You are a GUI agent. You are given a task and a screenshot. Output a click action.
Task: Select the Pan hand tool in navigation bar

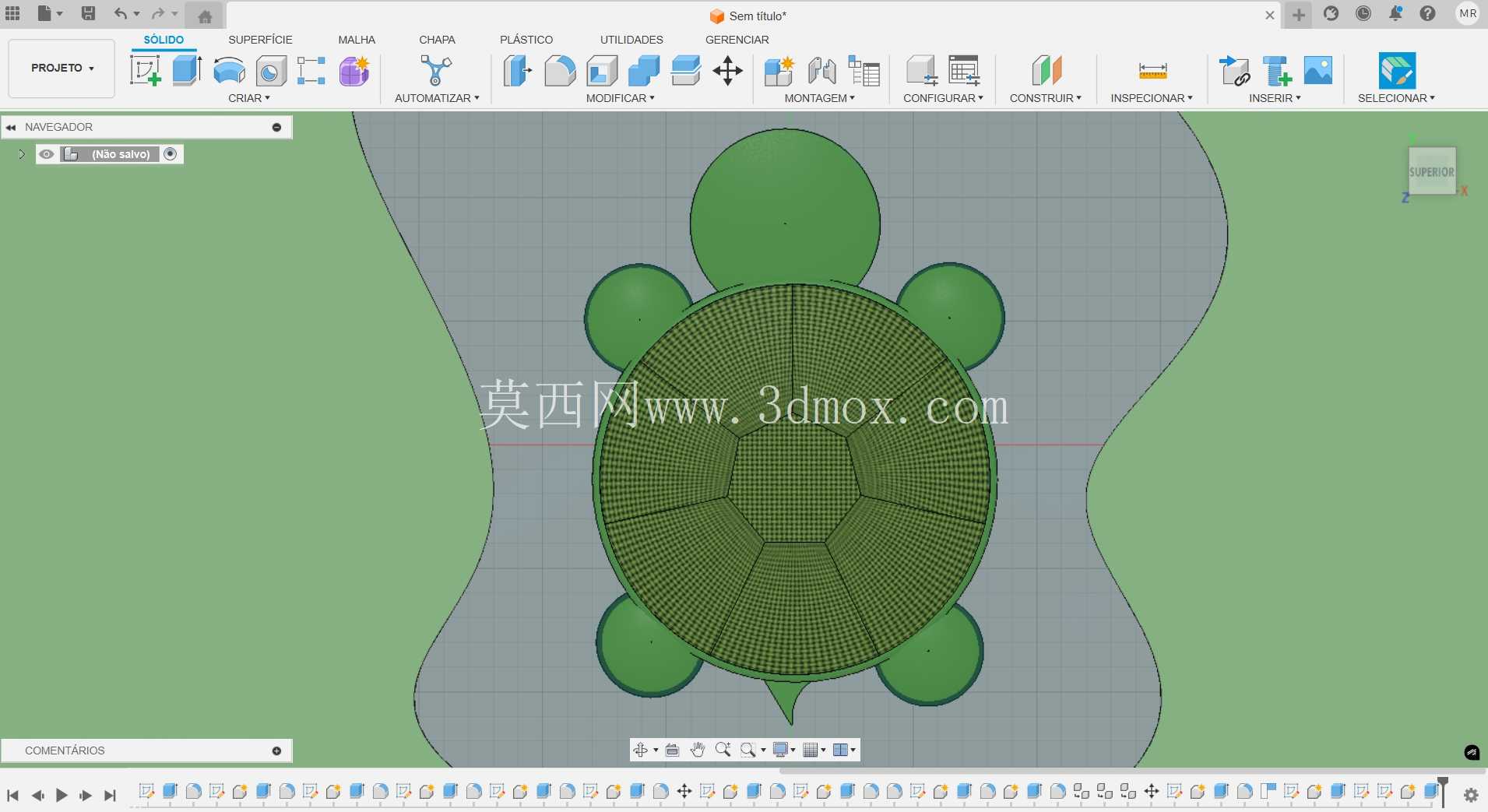tap(698, 750)
